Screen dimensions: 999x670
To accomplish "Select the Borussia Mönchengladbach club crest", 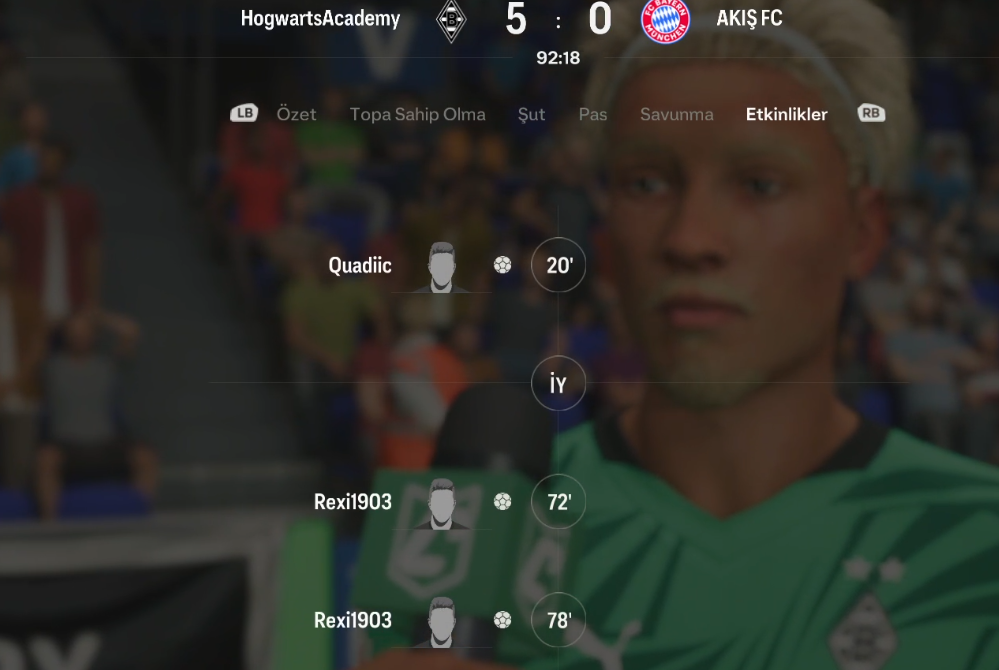I will [451, 20].
